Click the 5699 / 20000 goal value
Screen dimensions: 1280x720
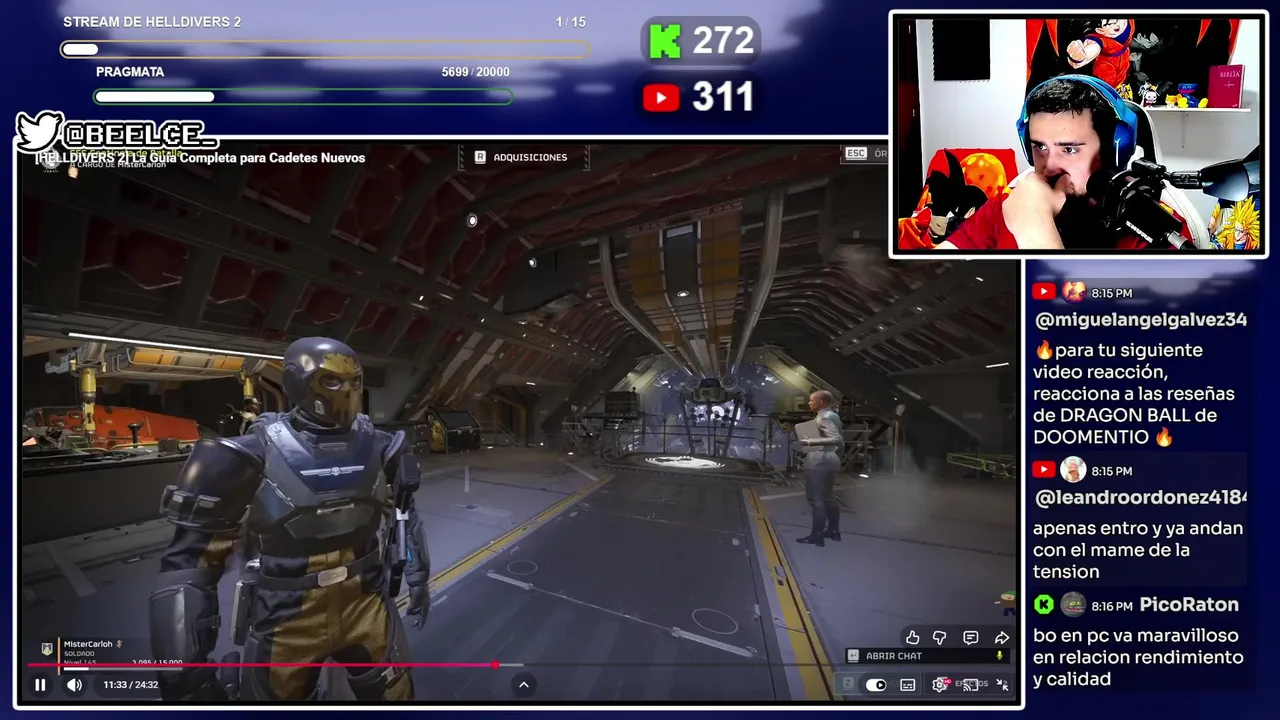click(475, 72)
